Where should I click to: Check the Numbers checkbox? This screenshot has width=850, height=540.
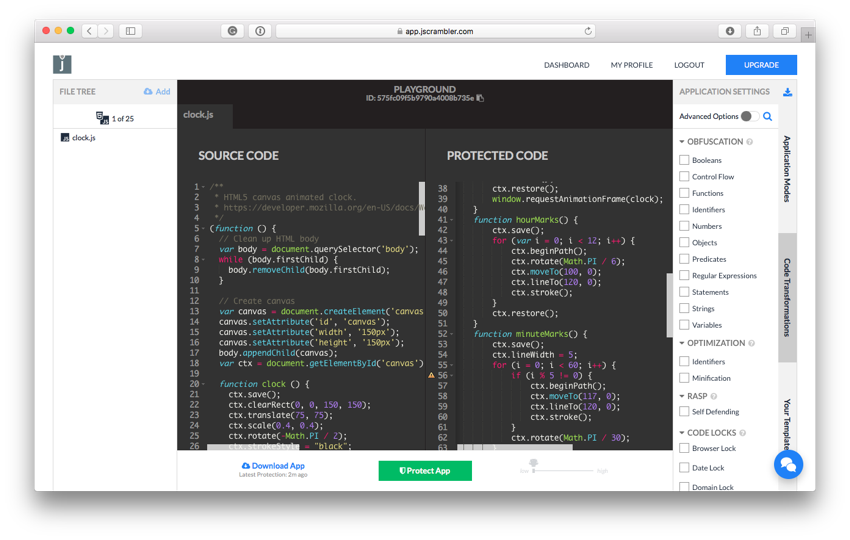684,226
